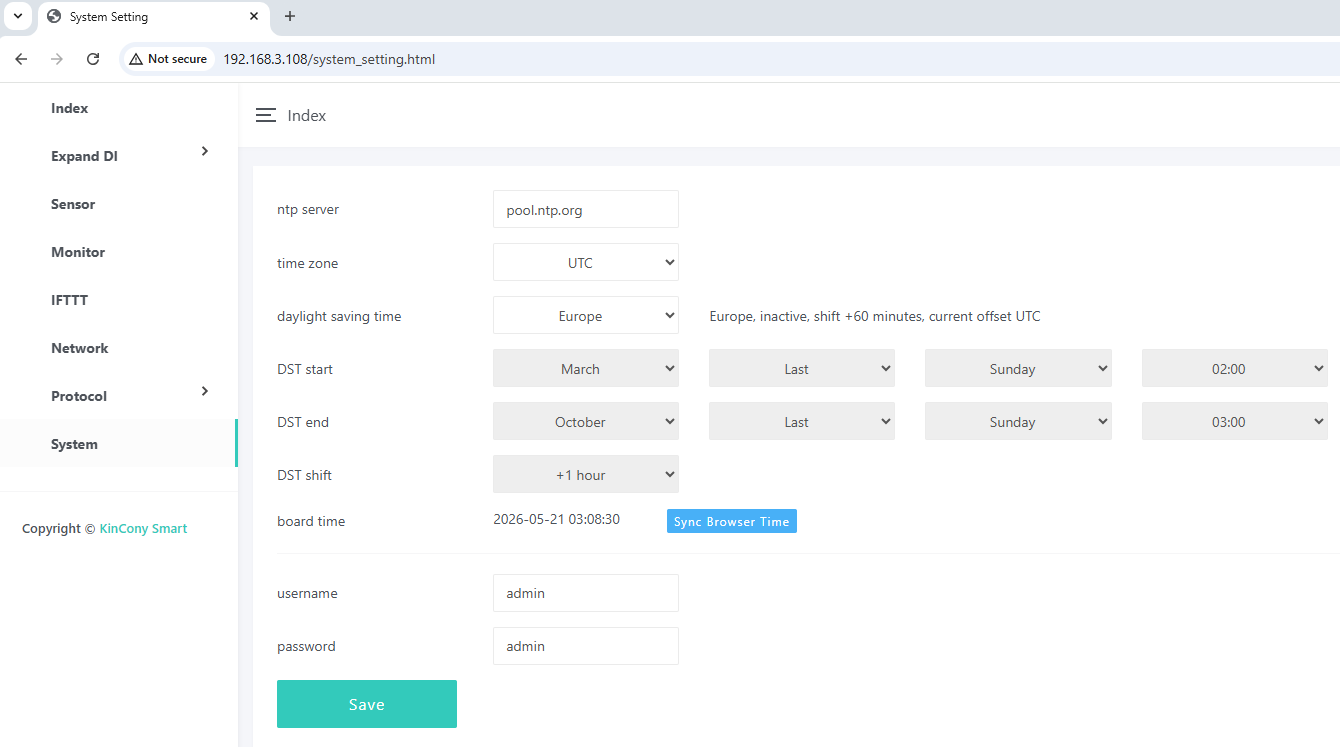Click the 'username' label
Screen dimensions: 1340x747
307,593
